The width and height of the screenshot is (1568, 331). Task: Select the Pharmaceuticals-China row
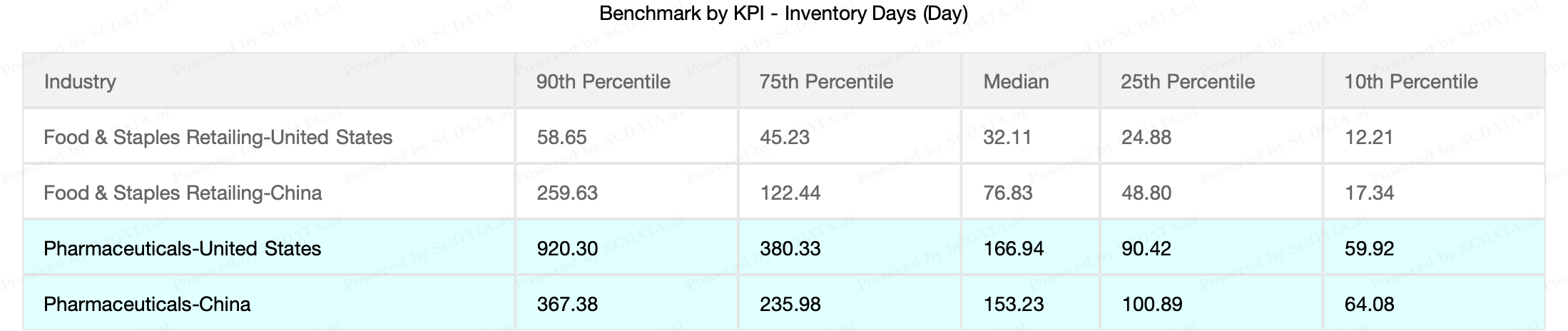coord(147,304)
